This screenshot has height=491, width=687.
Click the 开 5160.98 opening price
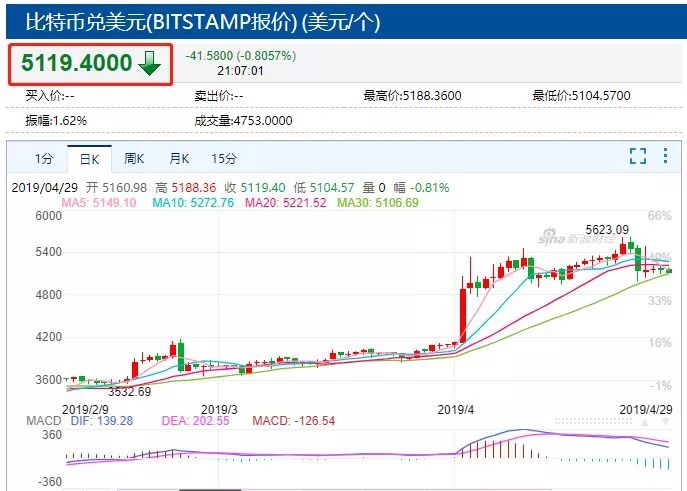(117, 188)
